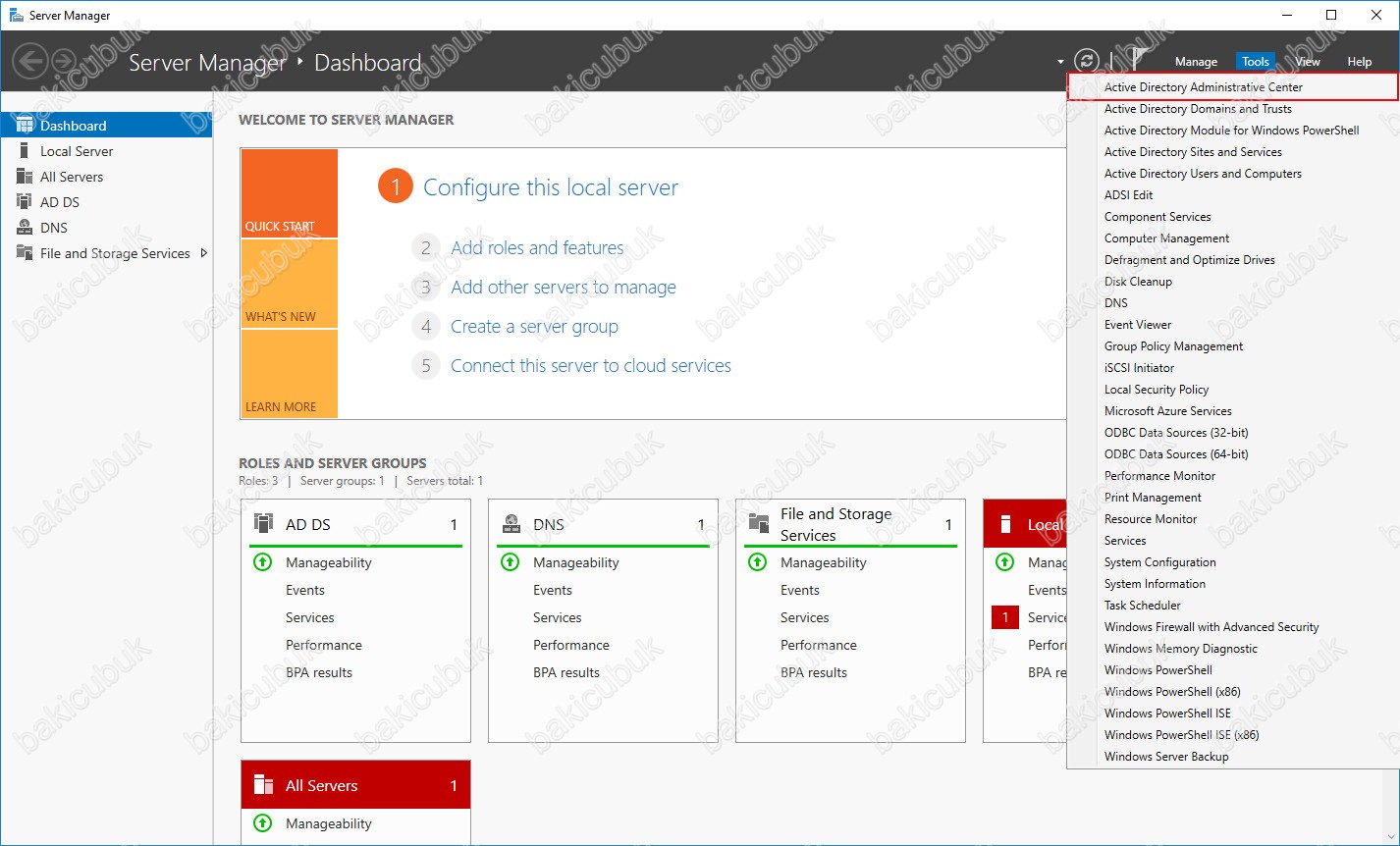Screen dimensions: 1400x846
Task: Click the All Servers tile header icon
Action: (263, 784)
